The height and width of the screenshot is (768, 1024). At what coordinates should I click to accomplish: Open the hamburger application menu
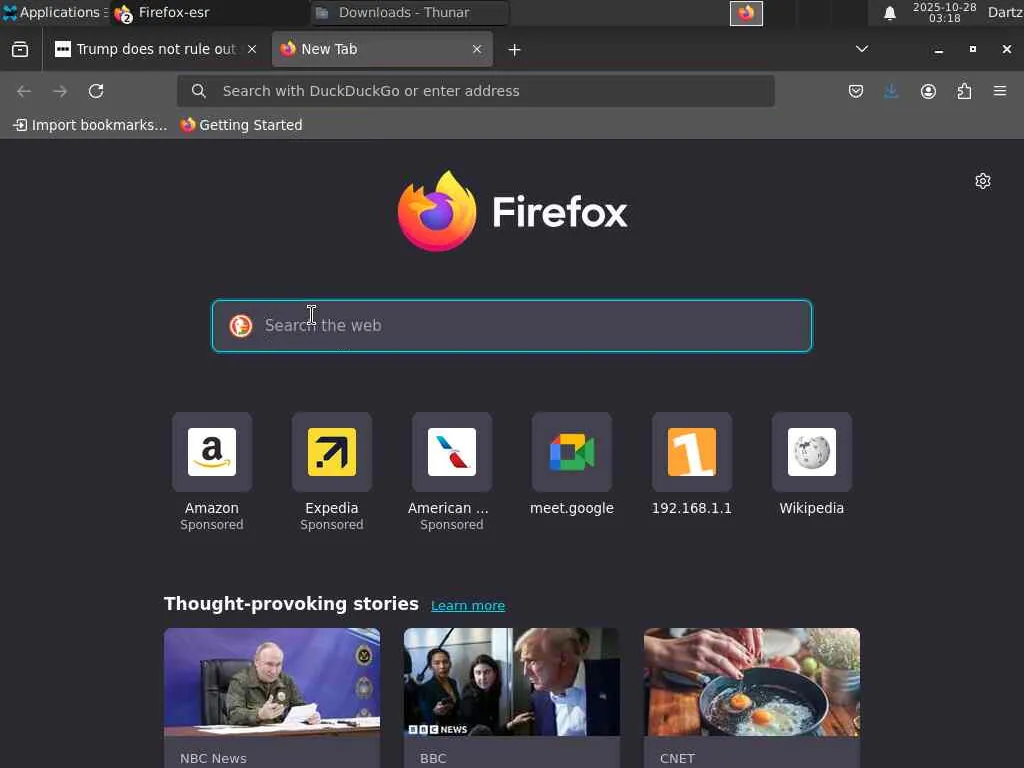(1000, 91)
